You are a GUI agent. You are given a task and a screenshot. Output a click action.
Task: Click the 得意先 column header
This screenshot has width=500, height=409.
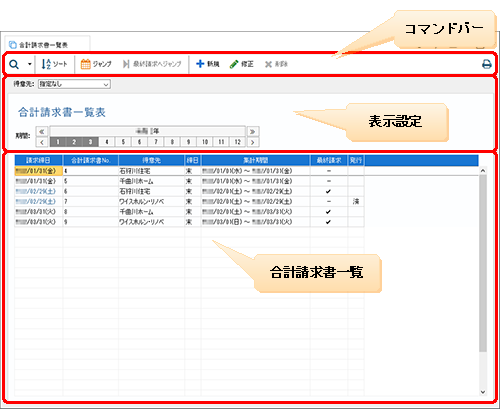[x=151, y=160]
